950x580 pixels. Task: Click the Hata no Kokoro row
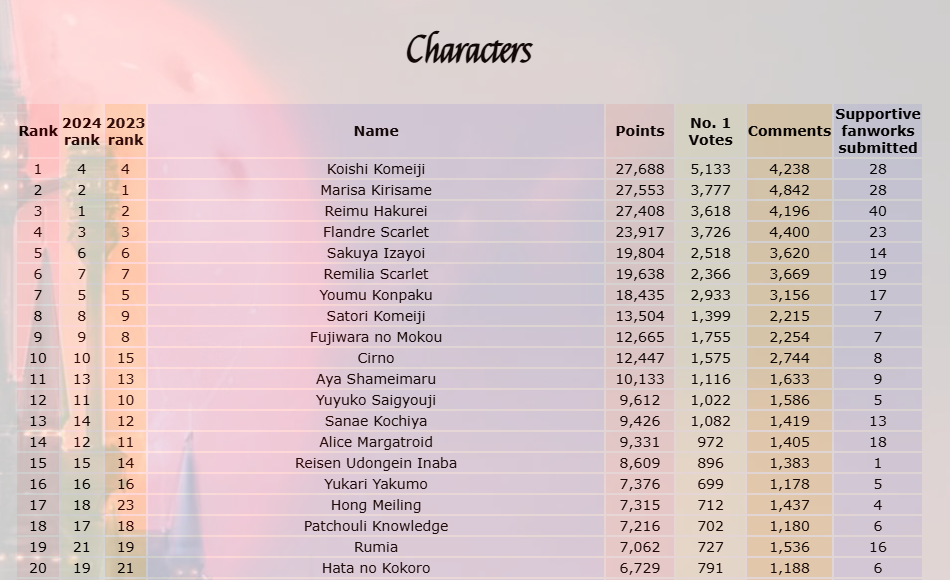click(470, 568)
